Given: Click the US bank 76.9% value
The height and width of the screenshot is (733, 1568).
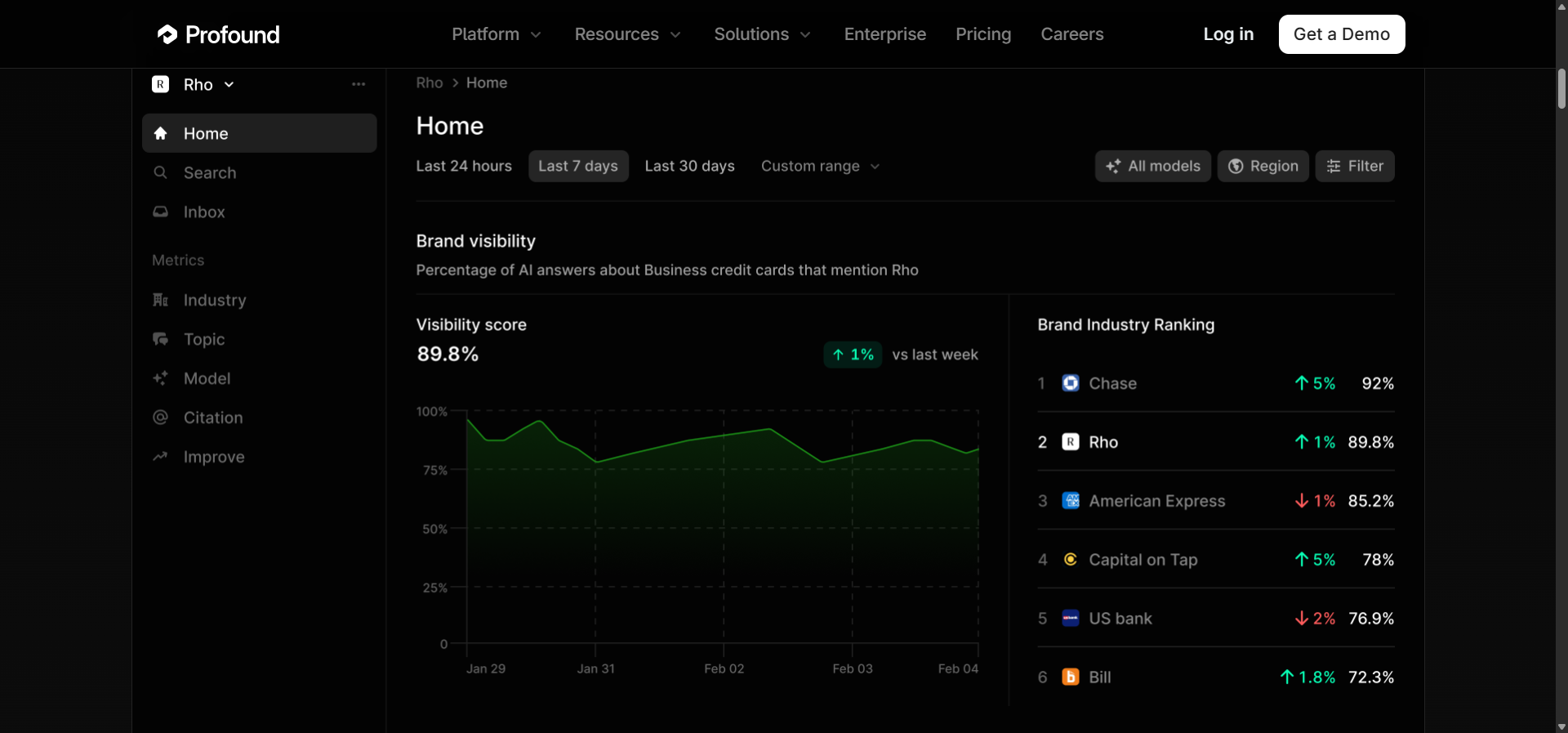Looking at the screenshot, I should (1371, 619).
